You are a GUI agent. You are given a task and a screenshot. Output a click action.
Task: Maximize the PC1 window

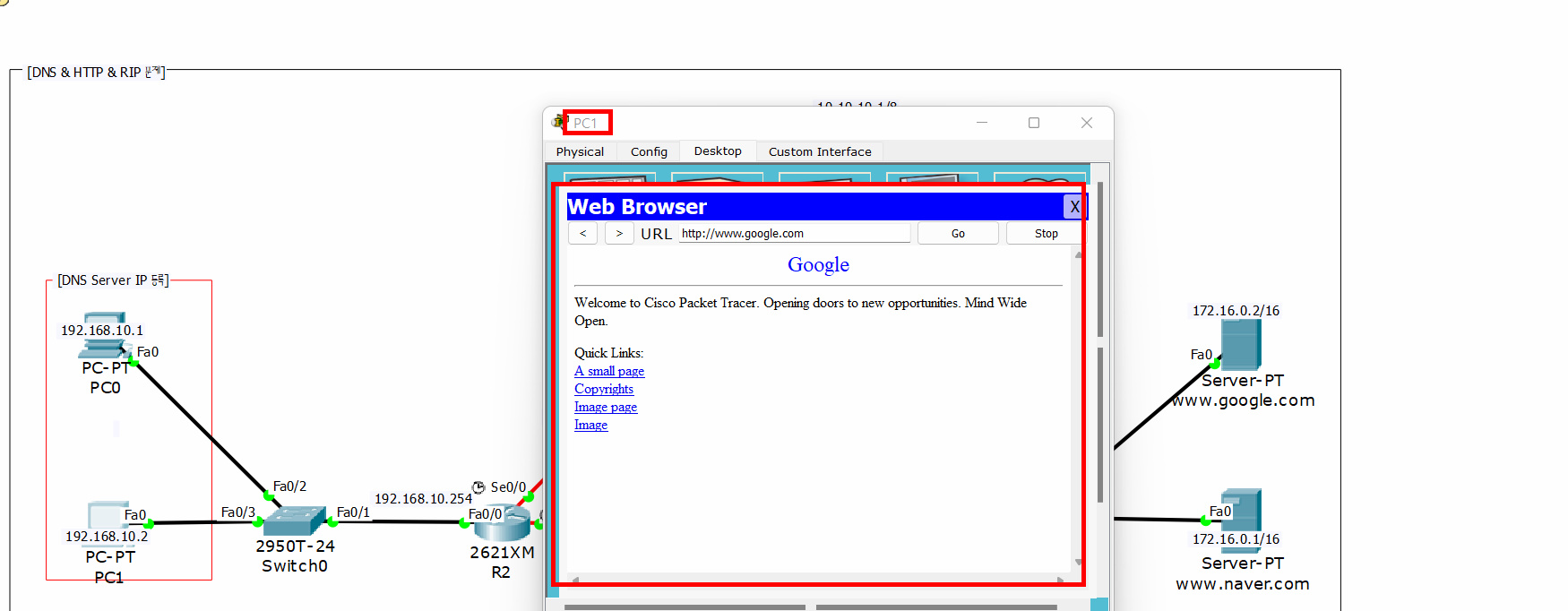click(x=1034, y=123)
